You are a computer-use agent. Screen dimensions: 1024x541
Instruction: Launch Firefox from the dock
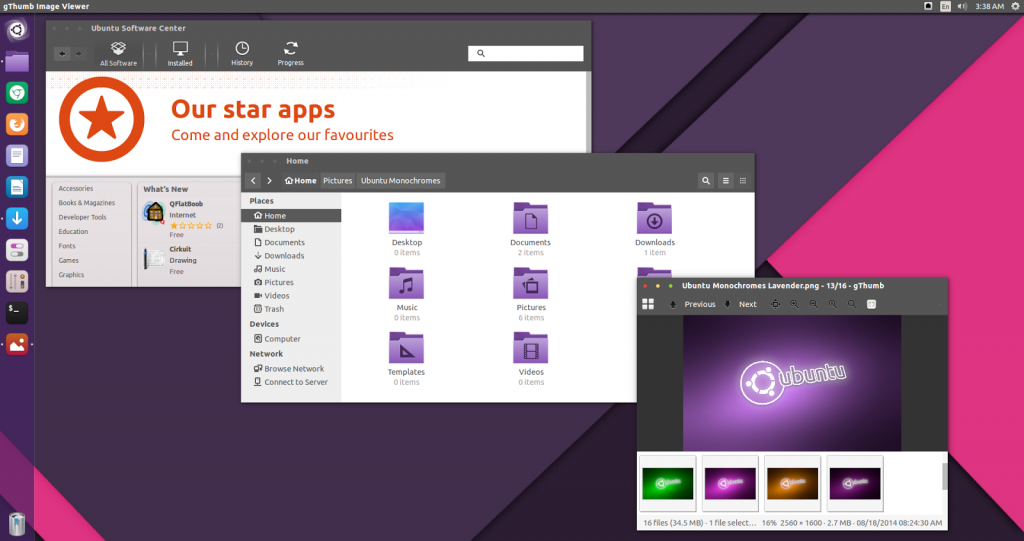(x=17, y=124)
